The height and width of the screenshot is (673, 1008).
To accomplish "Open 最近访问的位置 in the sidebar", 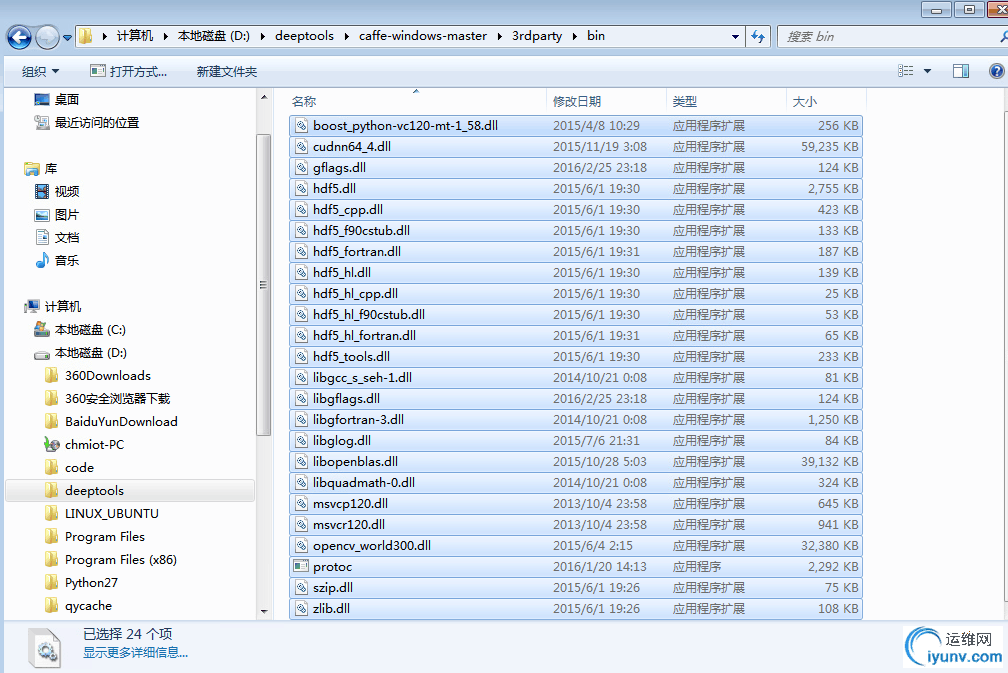I will [97, 123].
